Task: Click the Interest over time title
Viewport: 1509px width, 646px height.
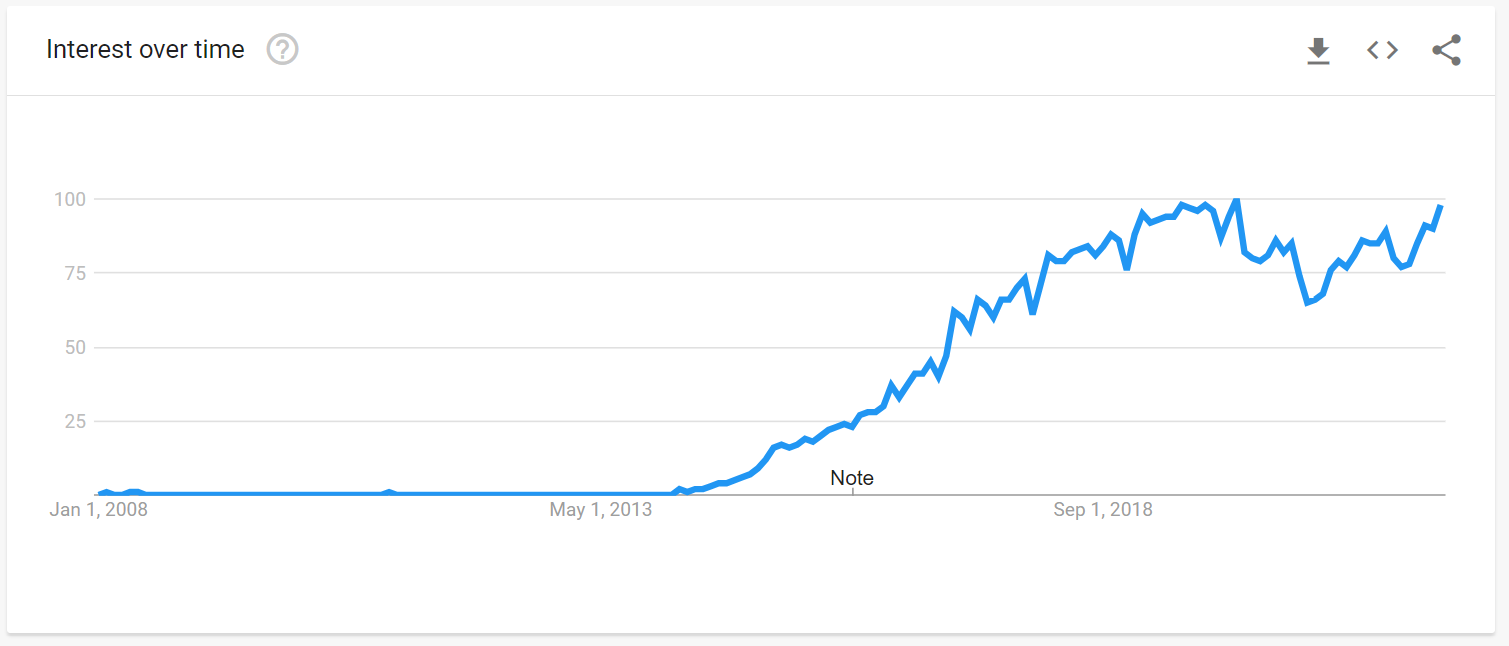Action: (144, 49)
